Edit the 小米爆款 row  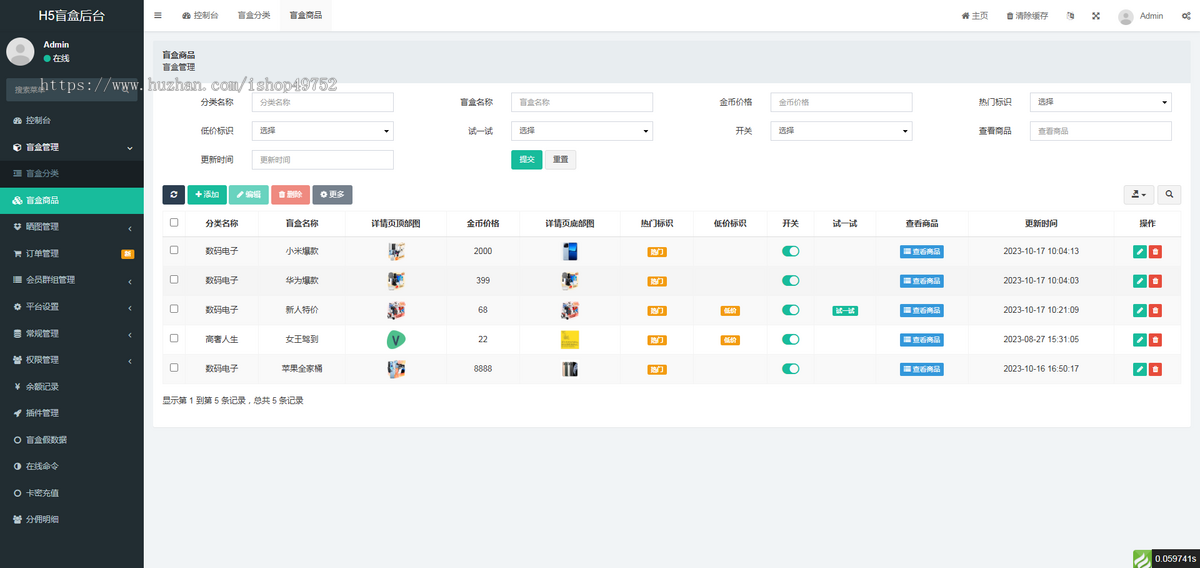click(x=1139, y=252)
